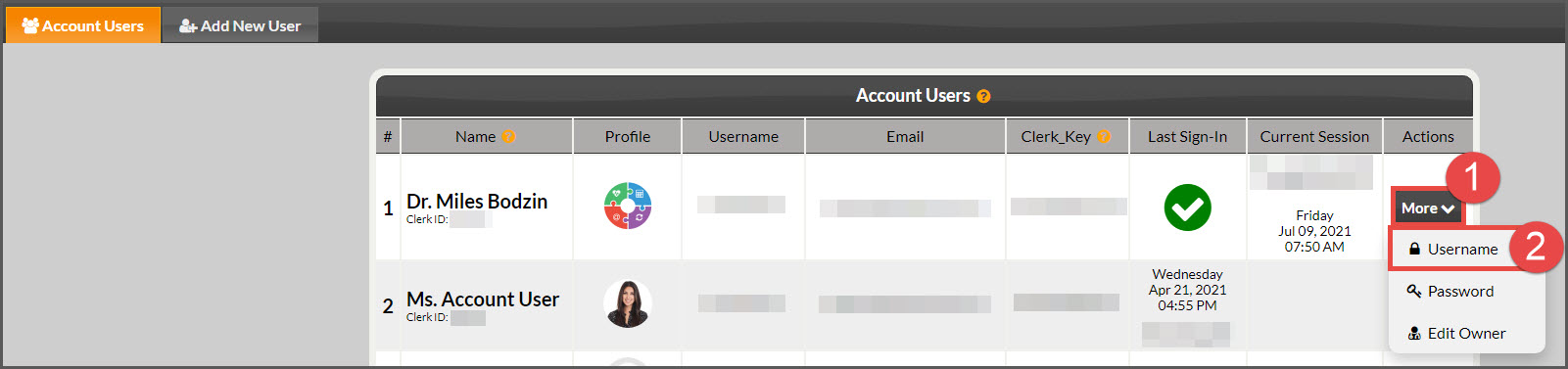Click the key icon next to Password
Viewport: 1568px width, 369px height.
pos(1414,292)
